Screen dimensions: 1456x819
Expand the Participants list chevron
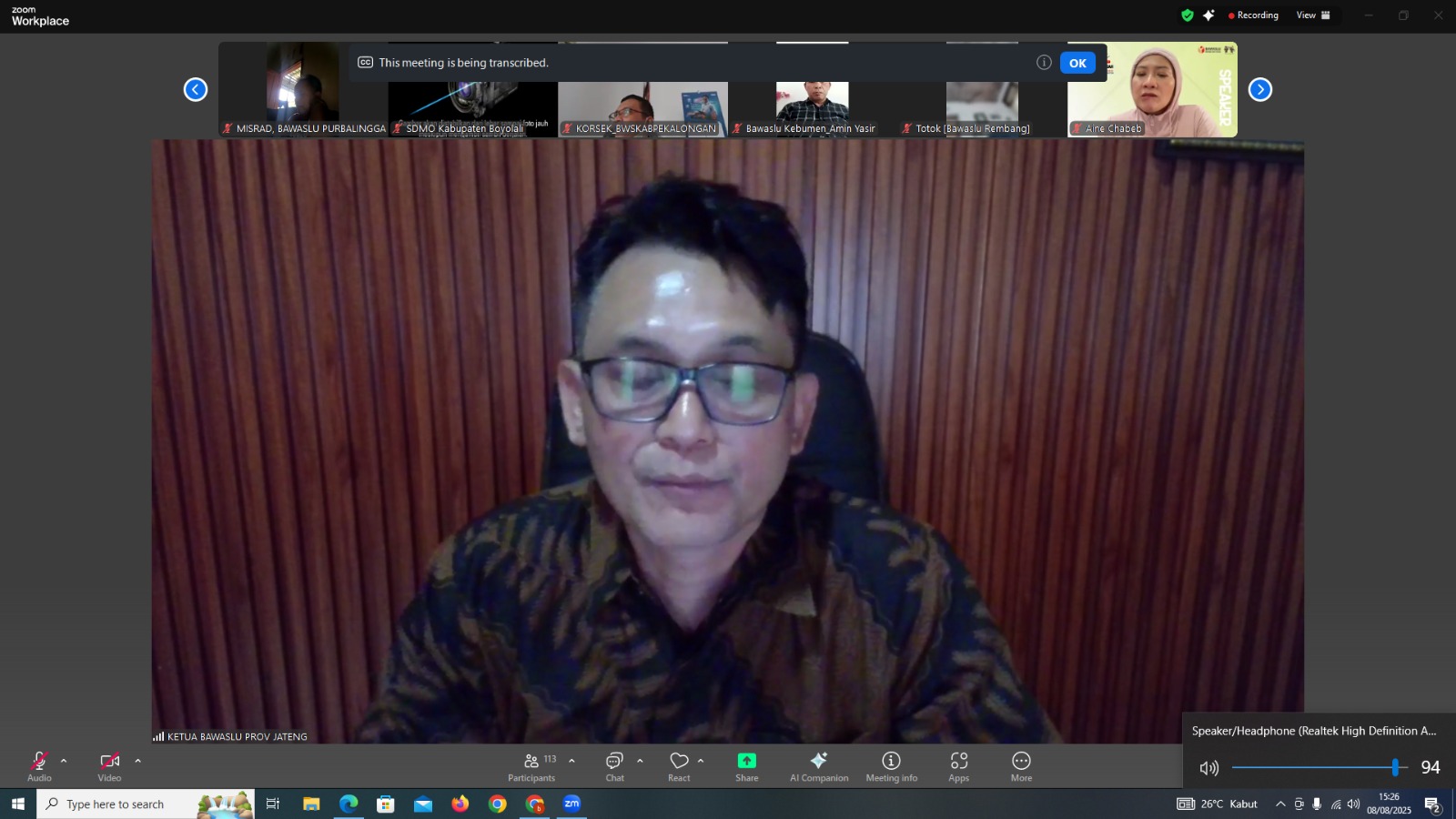point(571,761)
